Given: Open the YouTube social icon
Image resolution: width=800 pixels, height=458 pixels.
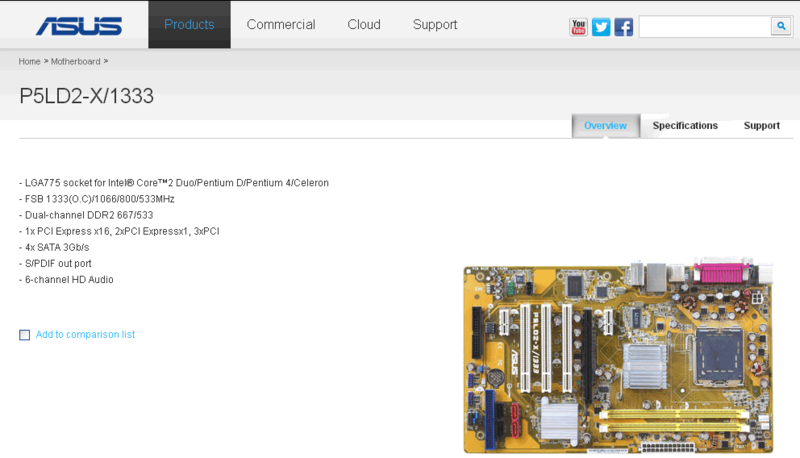Looking at the screenshot, I should point(579,27).
